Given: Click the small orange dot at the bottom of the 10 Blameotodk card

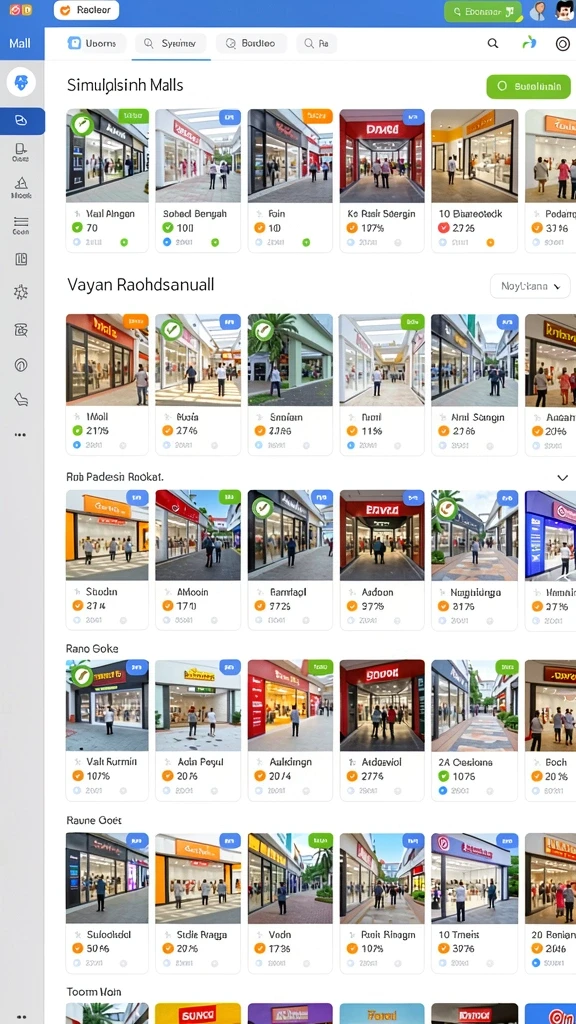Looking at the screenshot, I should pyautogui.click(x=490, y=242).
